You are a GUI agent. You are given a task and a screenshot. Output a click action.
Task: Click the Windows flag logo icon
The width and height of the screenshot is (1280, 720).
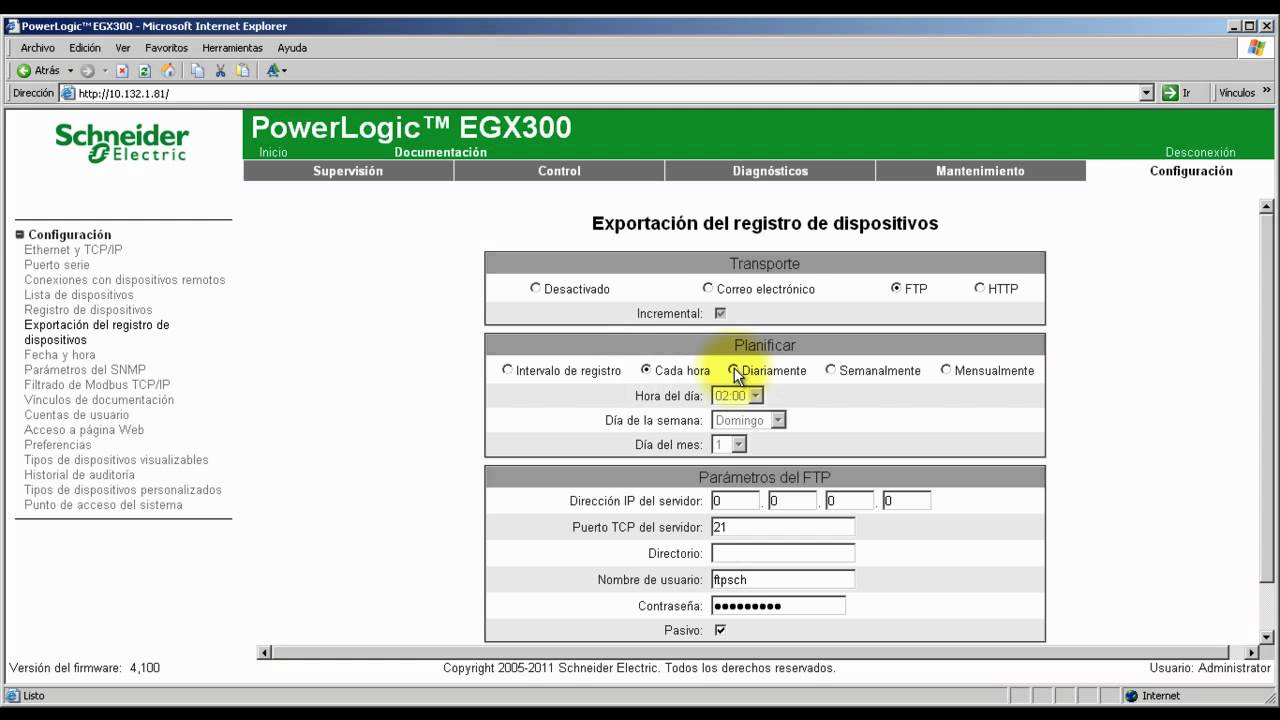point(1256,48)
